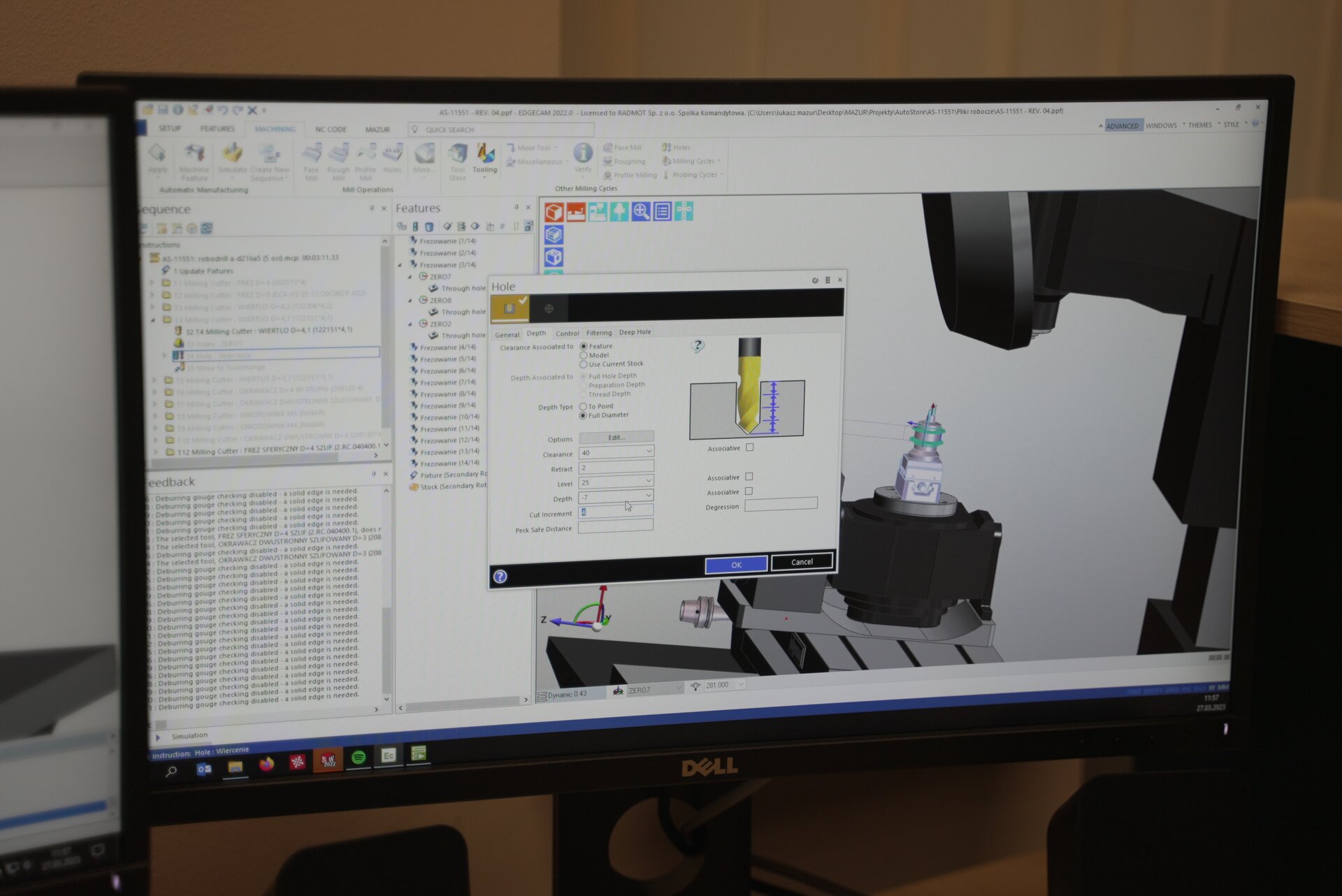The height and width of the screenshot is (896, 1342).
Task: Switch to the NC CODE ribbon tab
Action: click(331, 129)
